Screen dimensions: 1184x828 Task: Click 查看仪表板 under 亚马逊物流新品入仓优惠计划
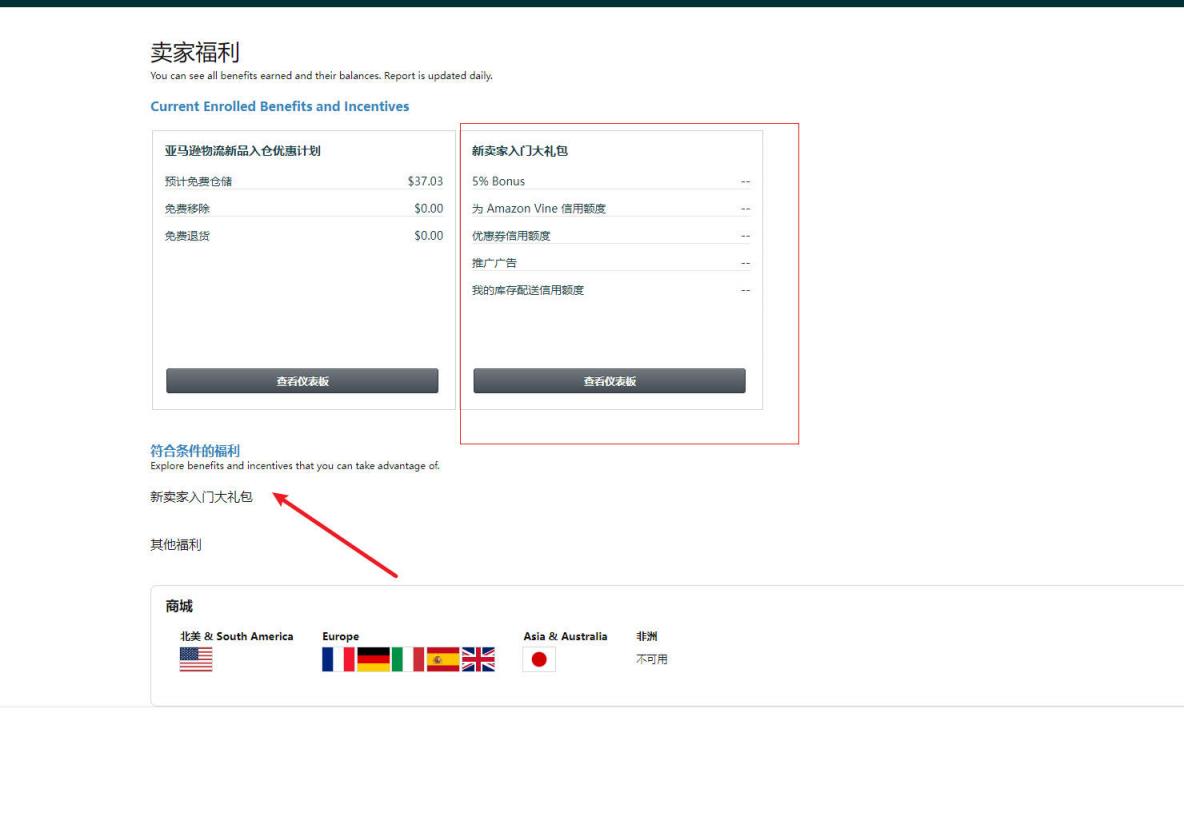[x=302, y=381]
